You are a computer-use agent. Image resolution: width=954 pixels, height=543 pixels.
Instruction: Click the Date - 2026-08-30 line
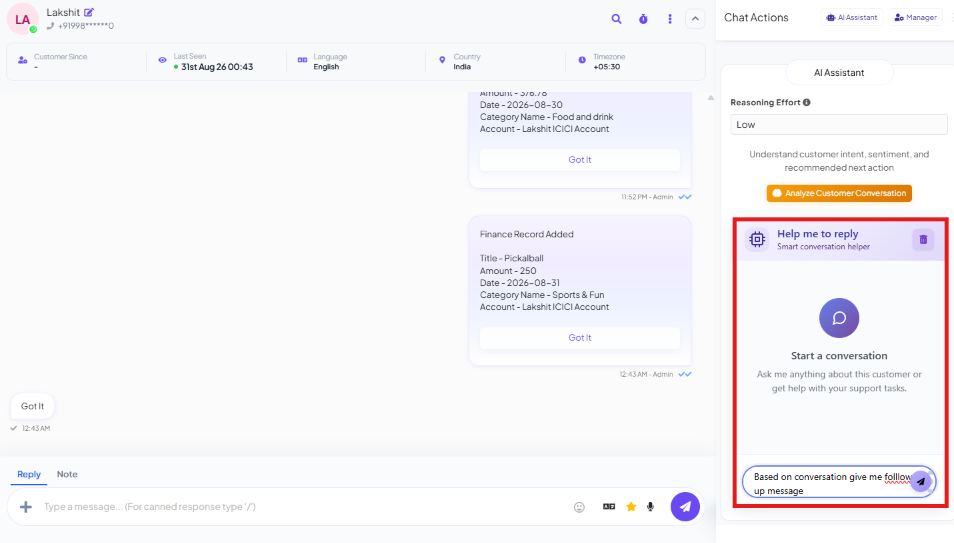tap(521, 105)
